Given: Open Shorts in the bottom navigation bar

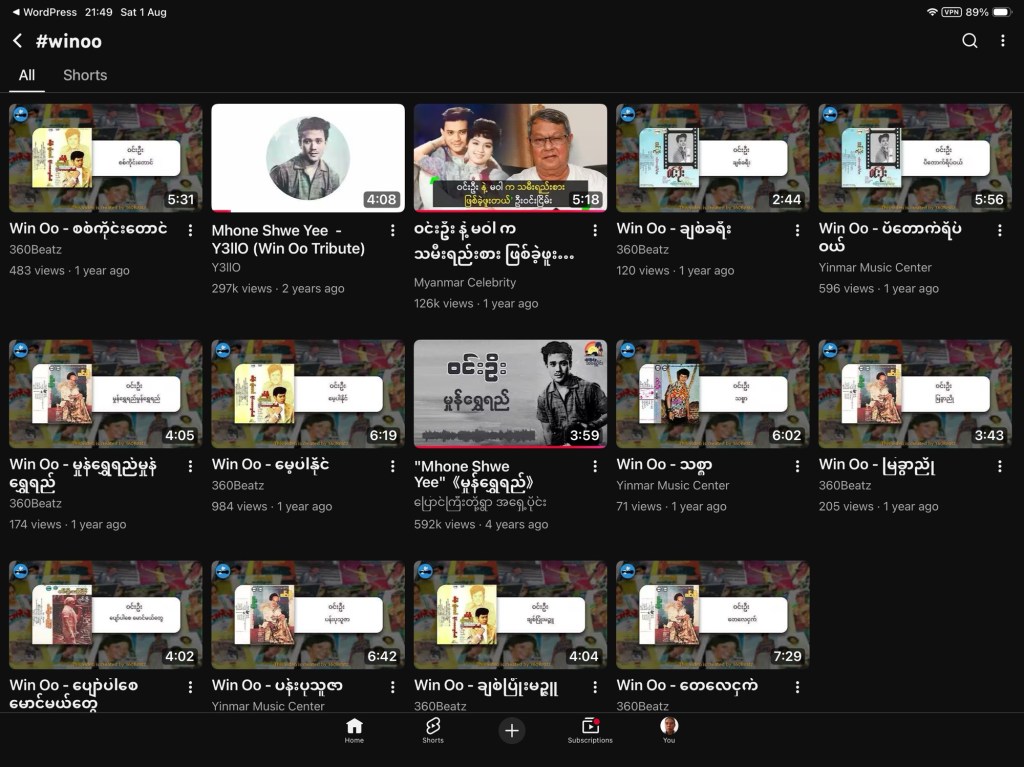Looking at the screenshot, I should click(432, 730).
